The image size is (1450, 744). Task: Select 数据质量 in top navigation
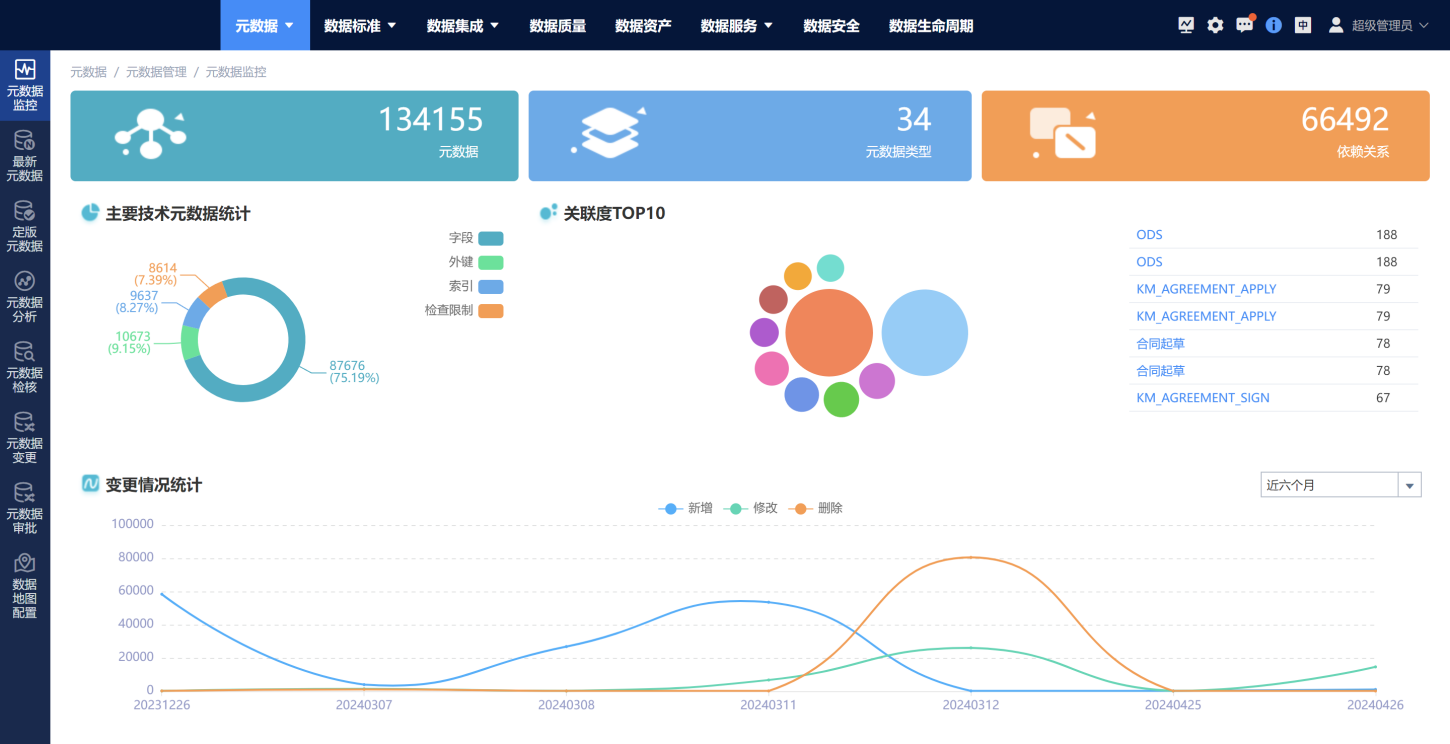tap(558, 26)
